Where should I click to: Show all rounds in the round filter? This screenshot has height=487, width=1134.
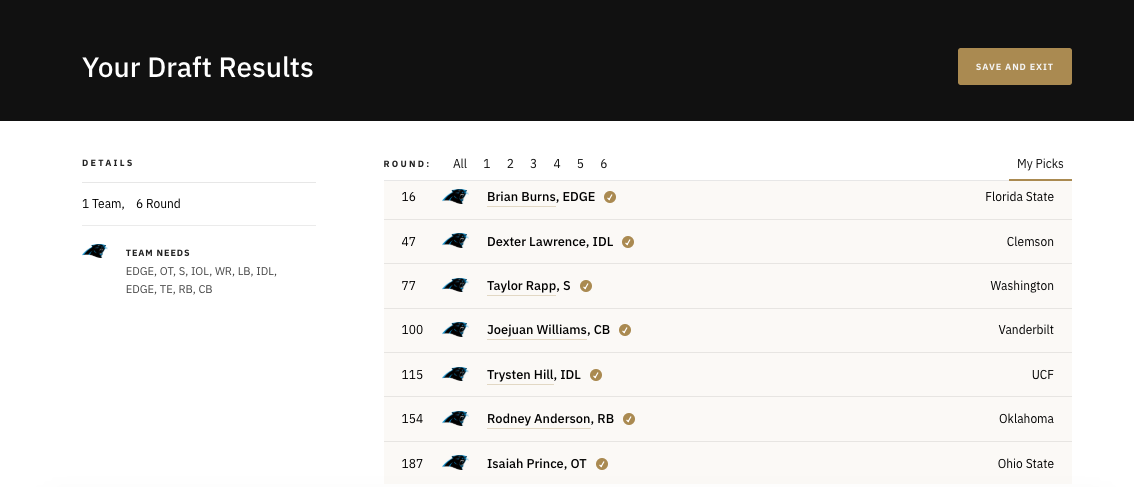click(x=460, y=164)
